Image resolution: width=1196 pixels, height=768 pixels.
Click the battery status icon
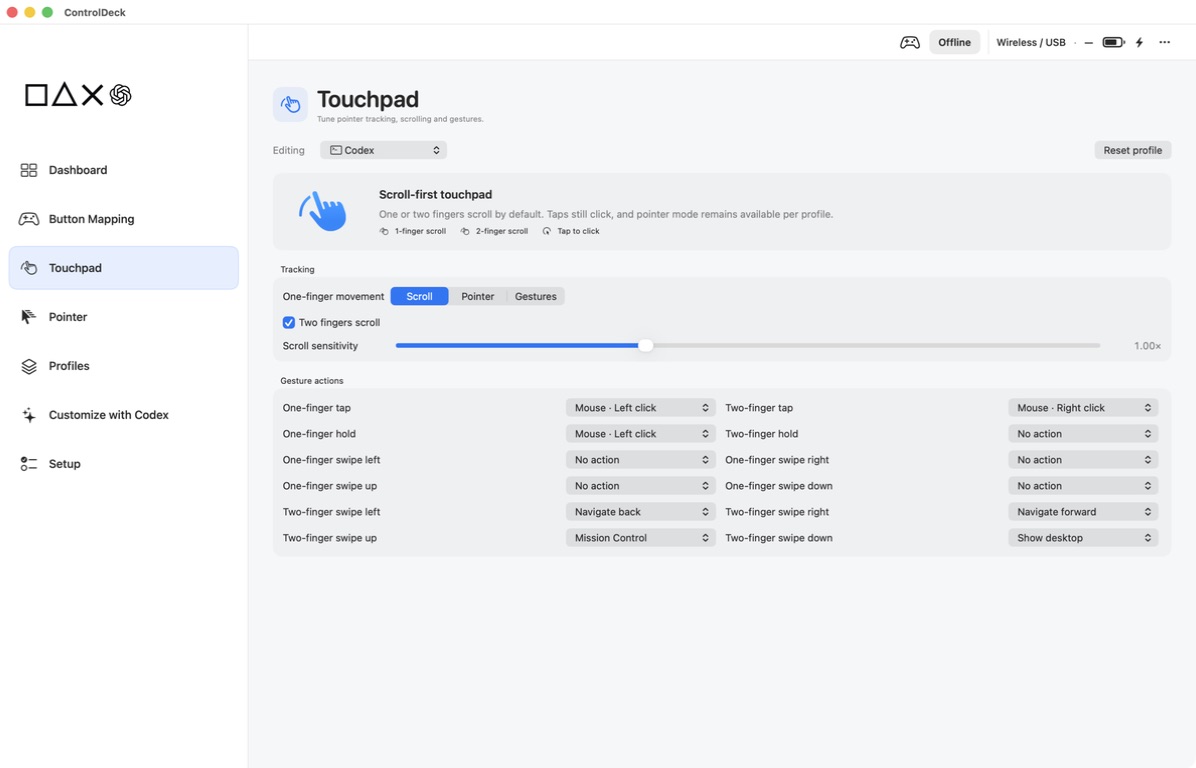point(1113,43)
